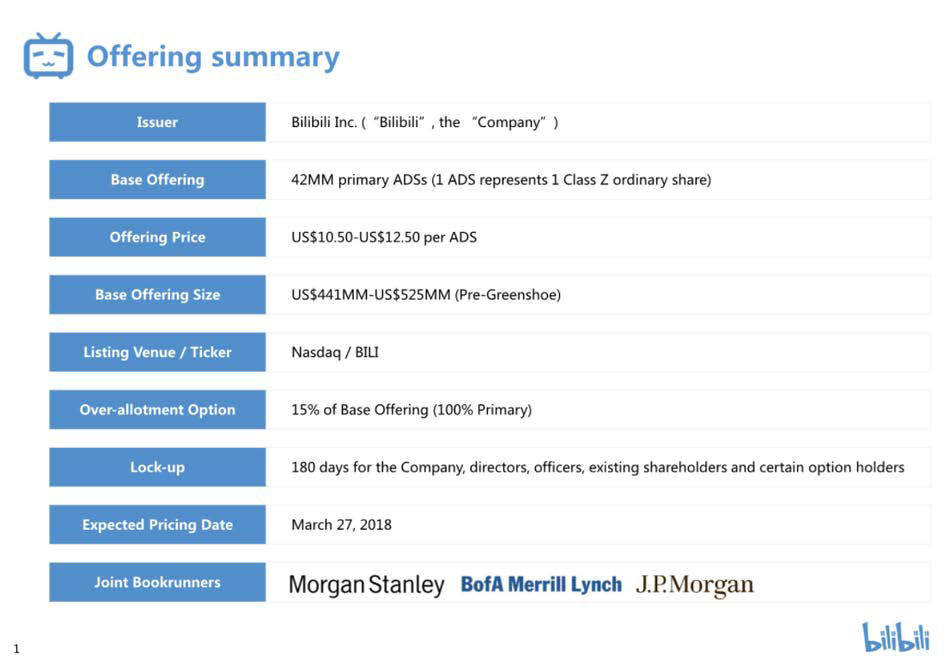Image resolution: width=950 pixels, height=667 pixels.
Task: Click the March 27, 2018 date text
Action: pos(341,525)
